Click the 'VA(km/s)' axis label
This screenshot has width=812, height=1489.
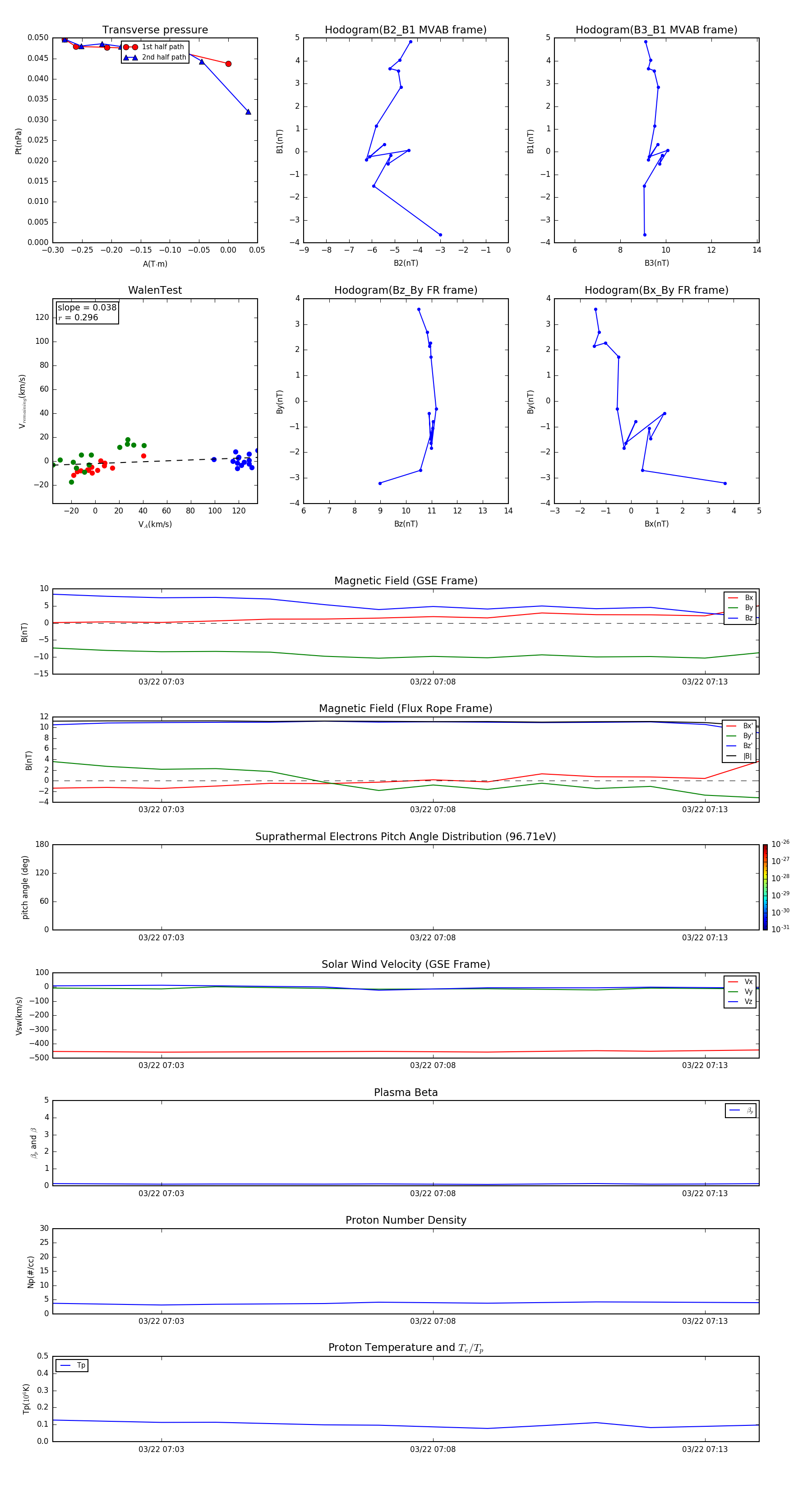tap(155, 524)
